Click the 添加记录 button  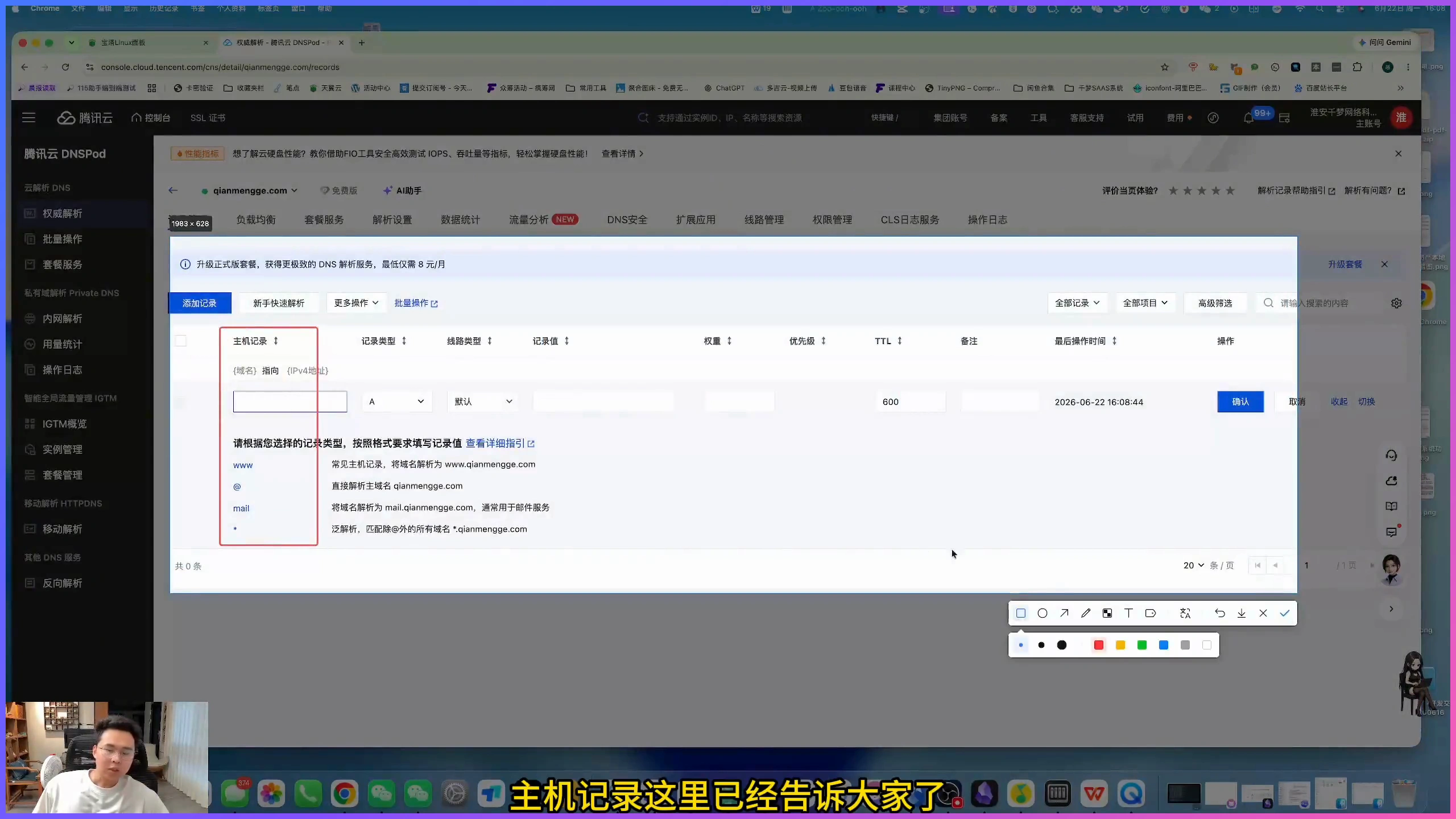pos(200,303)
